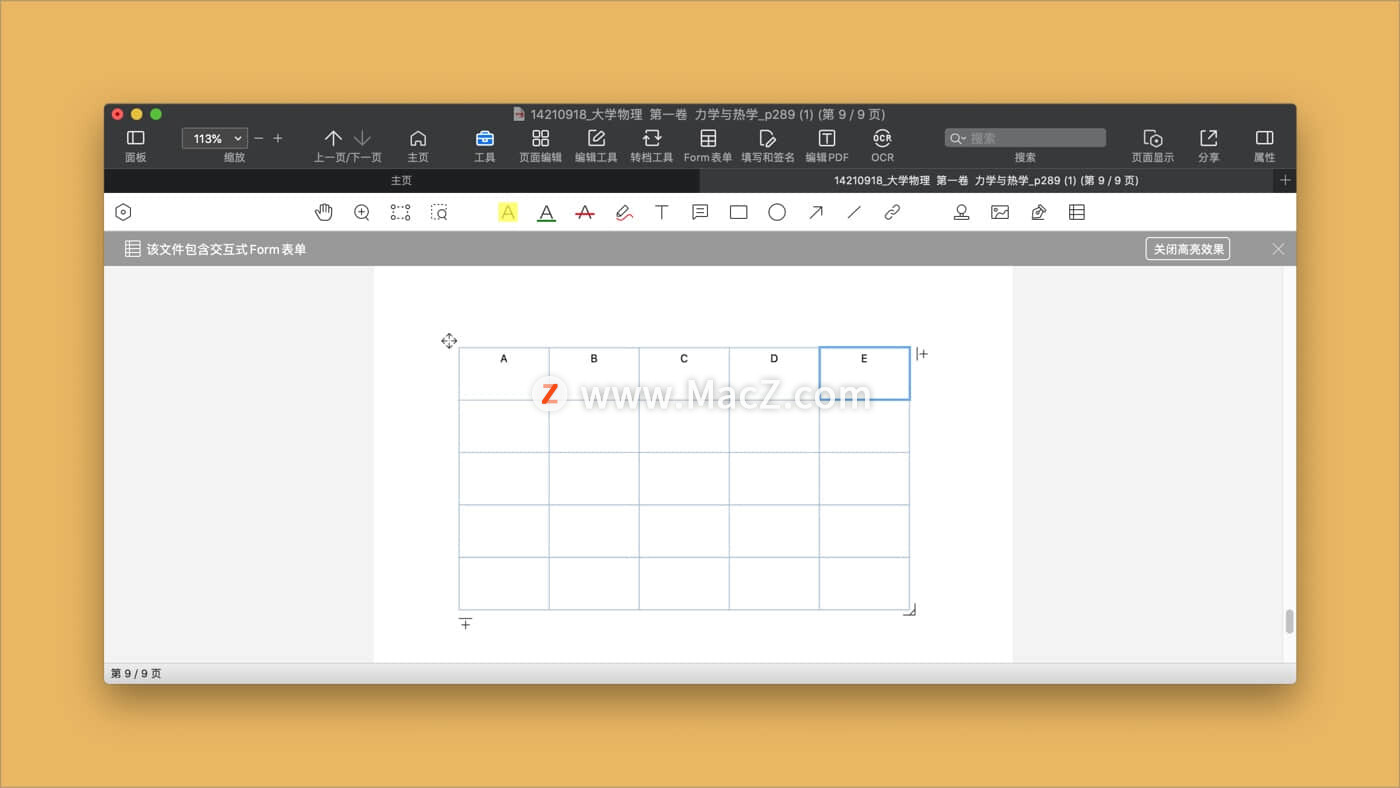Go to previous page with up arrow
This screenshot has height=788, width=1400.
point(333,138)
